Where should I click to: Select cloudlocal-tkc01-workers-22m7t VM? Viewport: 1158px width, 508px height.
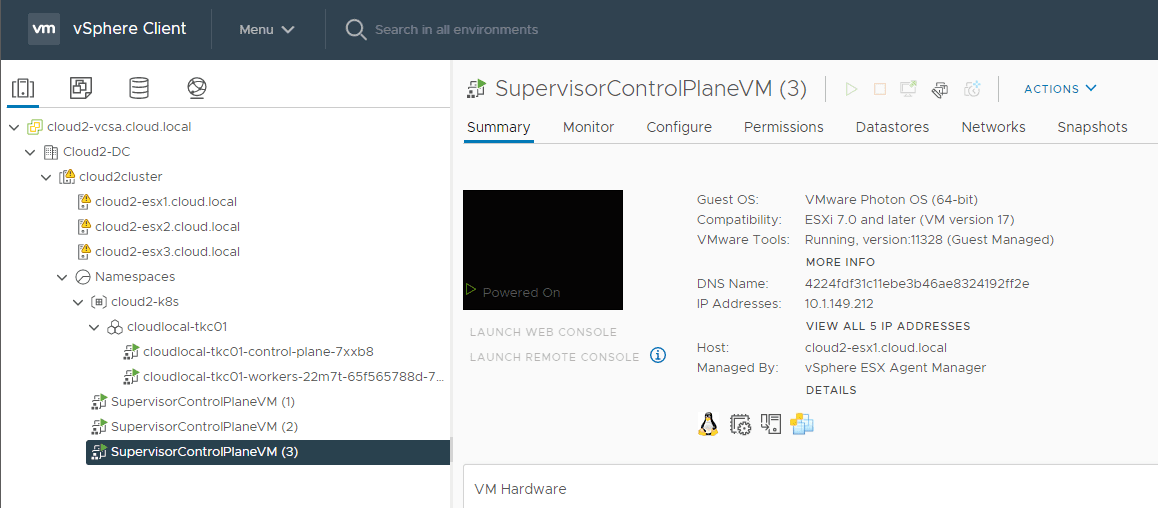294,377
